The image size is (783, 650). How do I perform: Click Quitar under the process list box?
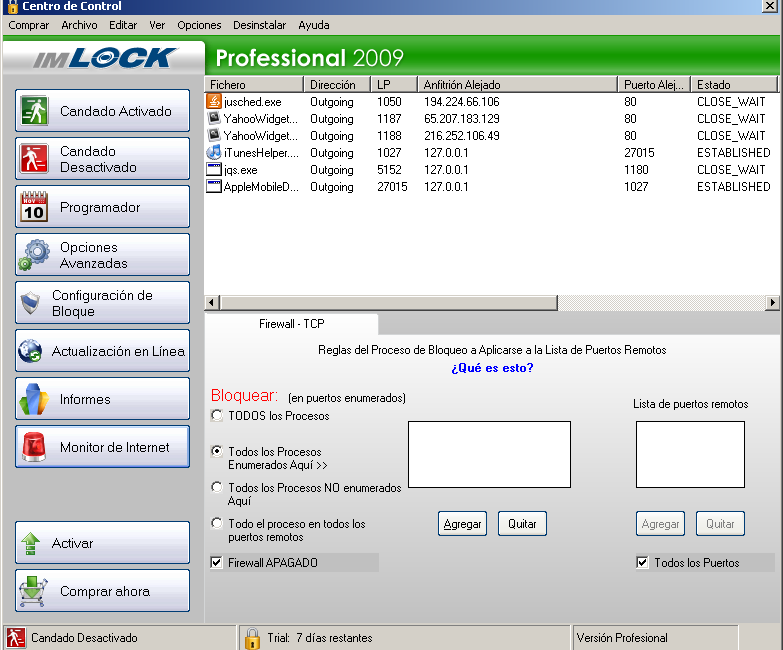point(522,524)
